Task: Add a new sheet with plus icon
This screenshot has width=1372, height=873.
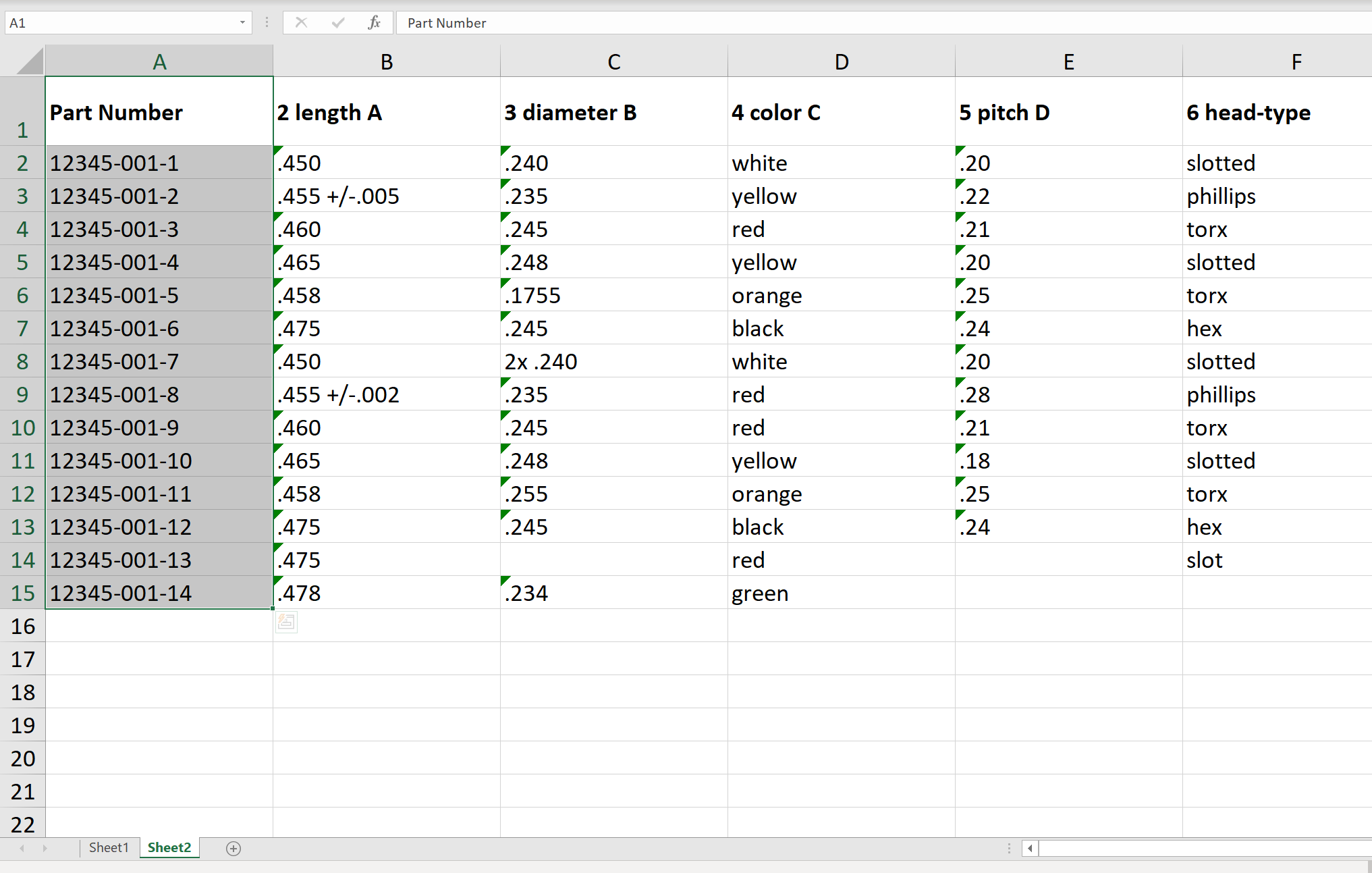Action: coord(234,849)
